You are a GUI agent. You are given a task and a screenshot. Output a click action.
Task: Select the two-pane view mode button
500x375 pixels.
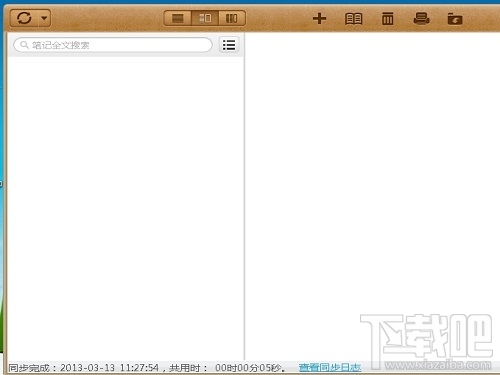205,18
